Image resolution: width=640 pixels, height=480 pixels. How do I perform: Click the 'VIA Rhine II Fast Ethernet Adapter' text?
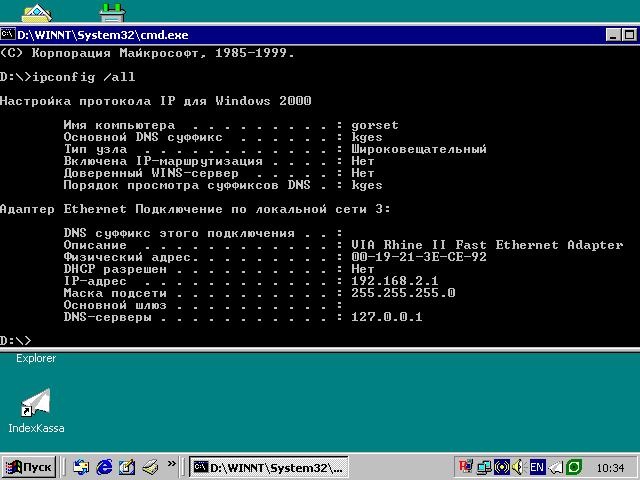tap(487, 245)
